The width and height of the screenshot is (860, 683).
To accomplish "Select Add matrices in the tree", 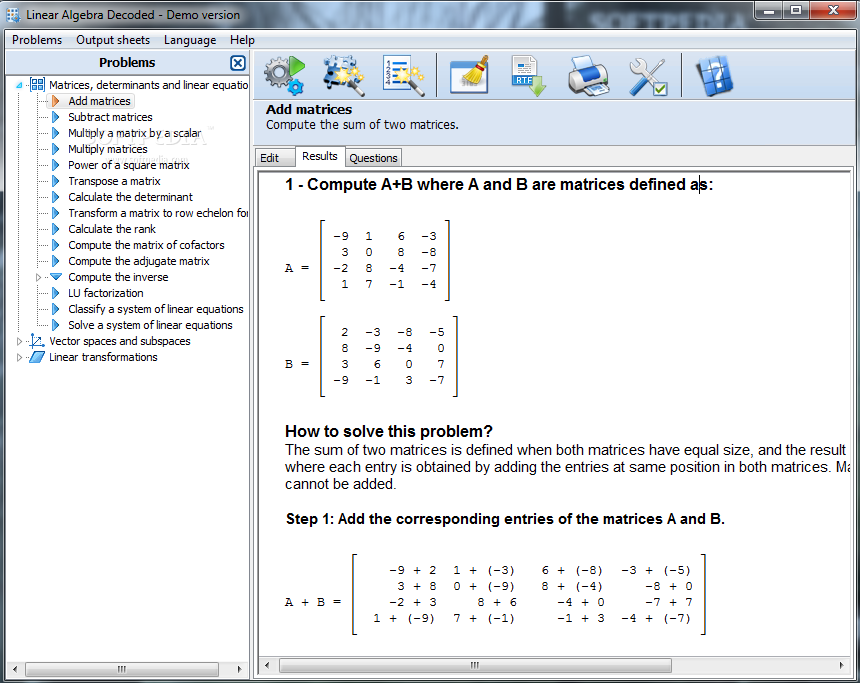I will (x=99, y=101).
